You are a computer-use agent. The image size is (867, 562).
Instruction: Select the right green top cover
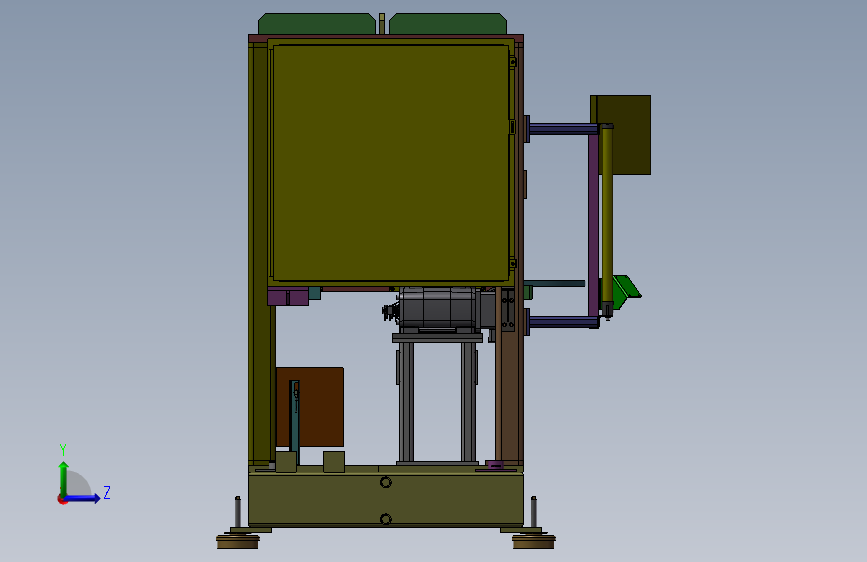[448, 24]
